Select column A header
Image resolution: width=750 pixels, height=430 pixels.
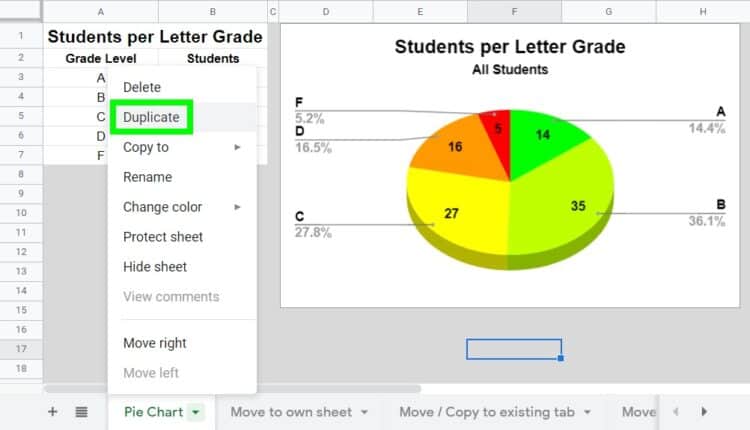(100, 11)
